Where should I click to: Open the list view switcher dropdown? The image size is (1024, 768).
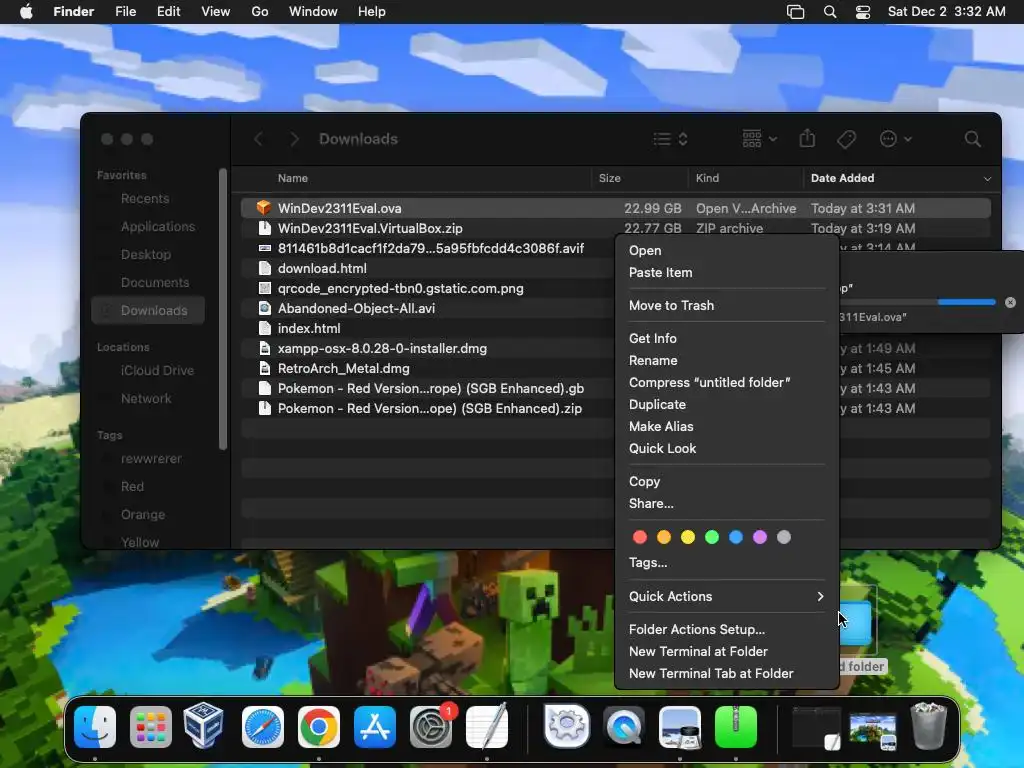671,139
